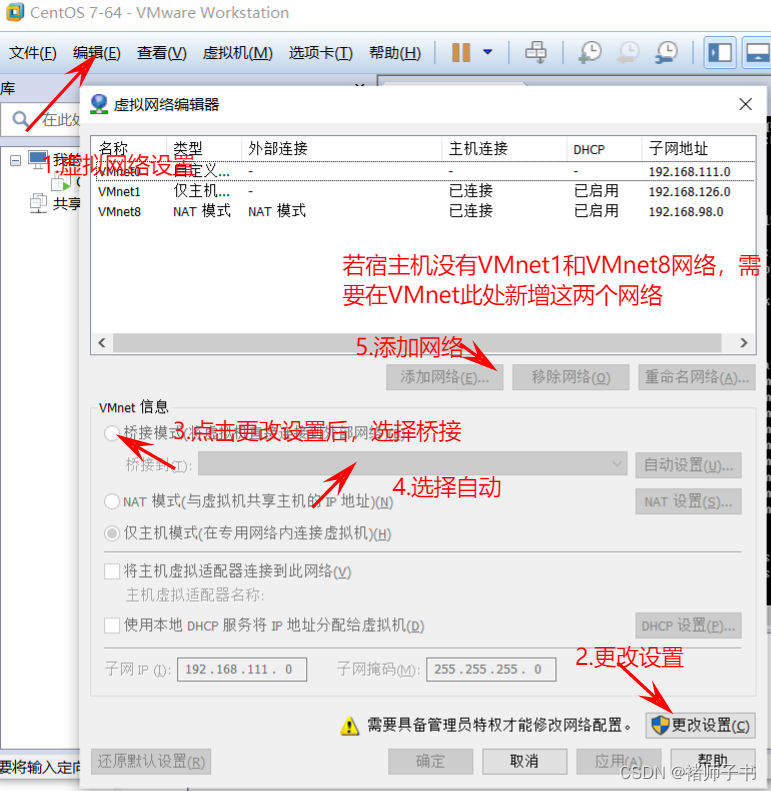This screenshot has width=771, height=791.
Task: Select the VMnet1 network row
Action: [x=423, y=191]
